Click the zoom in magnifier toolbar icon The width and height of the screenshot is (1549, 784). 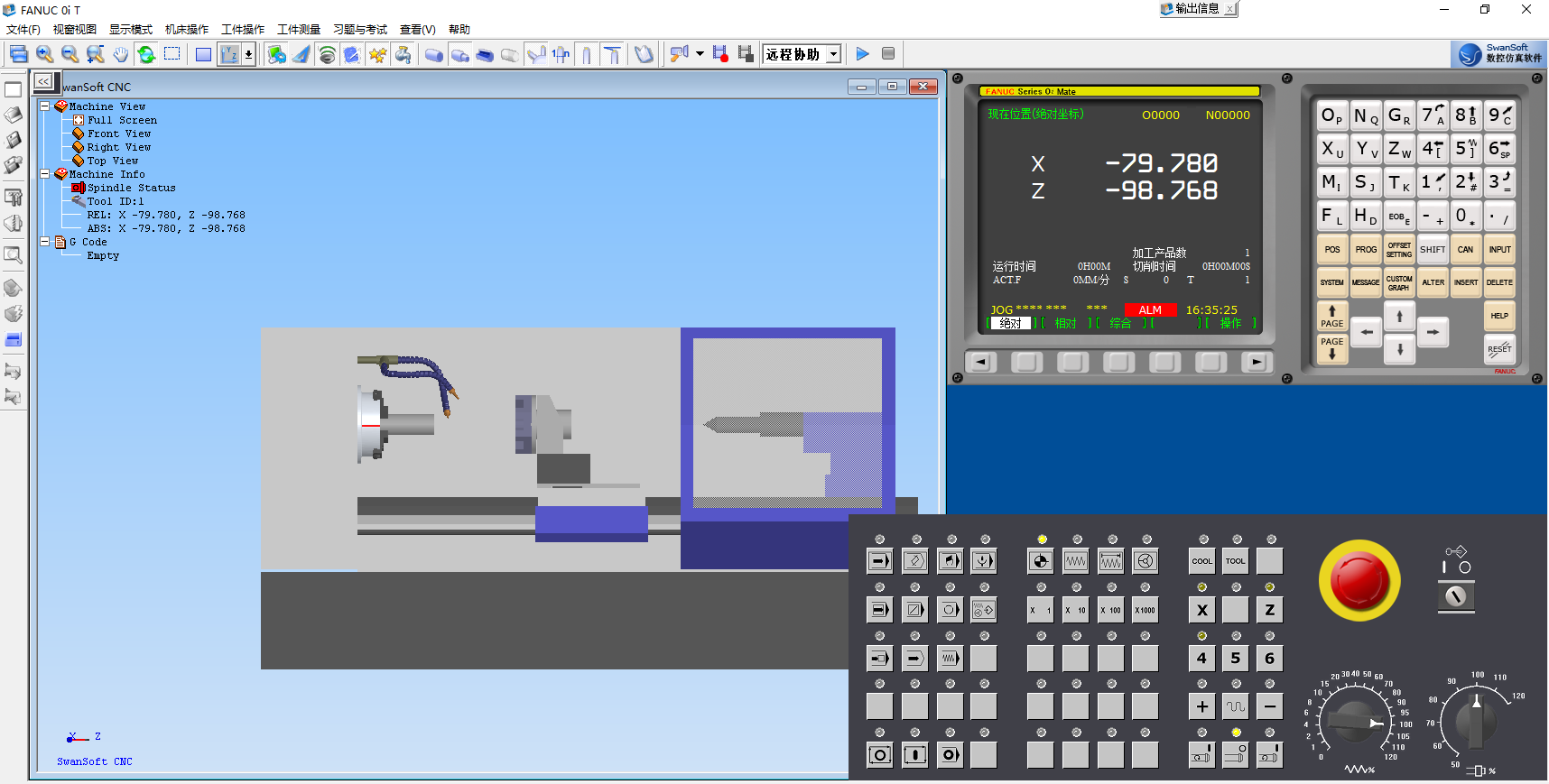[44, 54]
